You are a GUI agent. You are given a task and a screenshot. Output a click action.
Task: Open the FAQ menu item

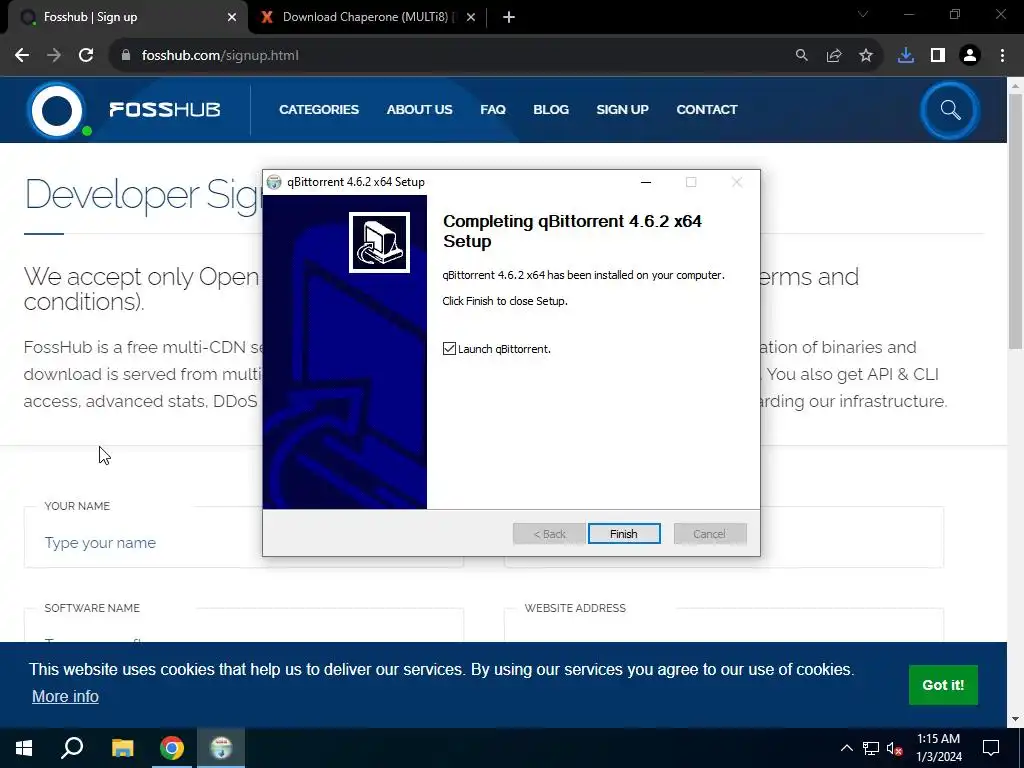point(493,110)
